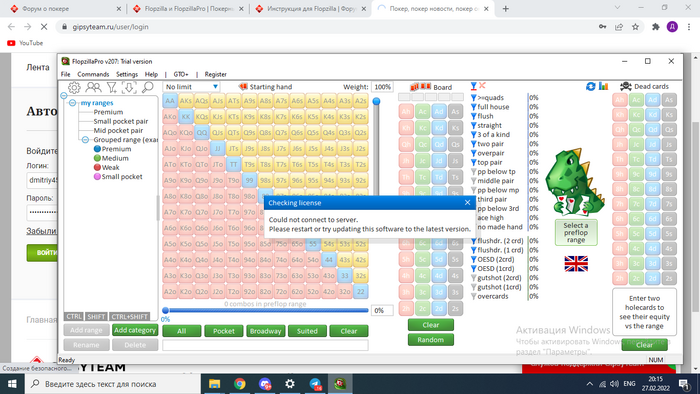Click the green All range button

(x=182, y=331)
